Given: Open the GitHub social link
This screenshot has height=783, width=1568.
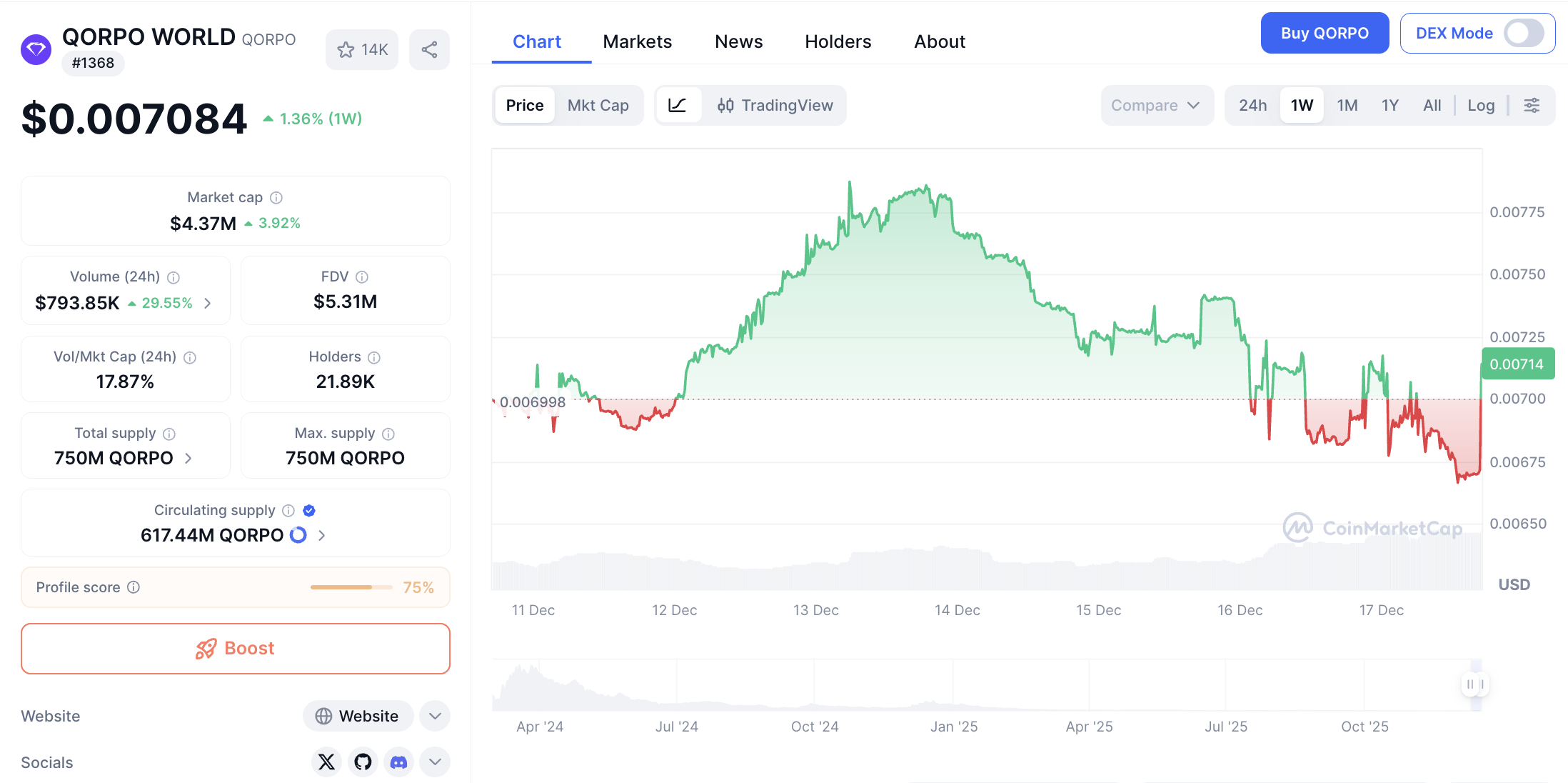Looking at the screenshot, I should [x=363, y=762].
